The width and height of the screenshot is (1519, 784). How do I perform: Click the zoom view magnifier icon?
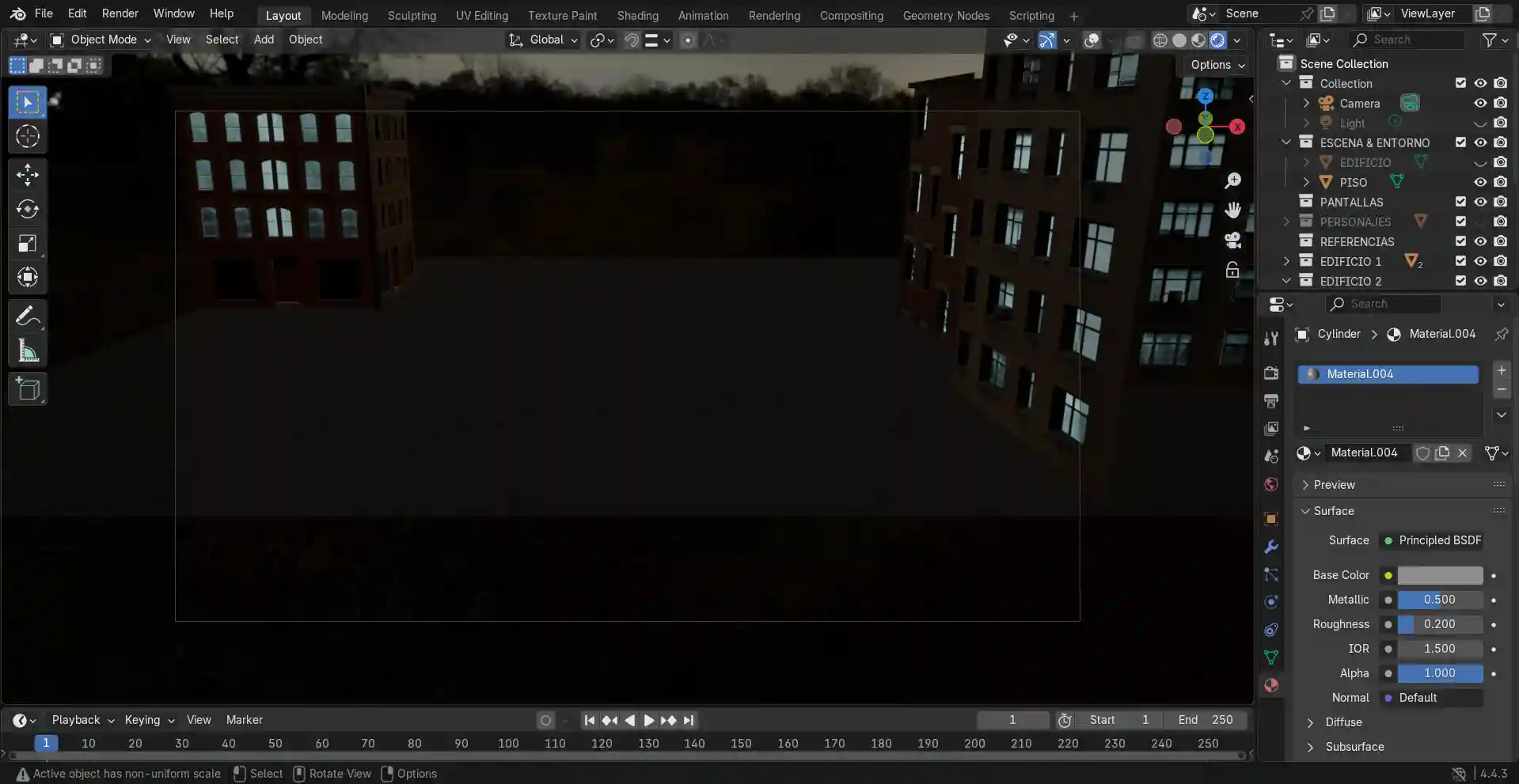coord(1232,181)
